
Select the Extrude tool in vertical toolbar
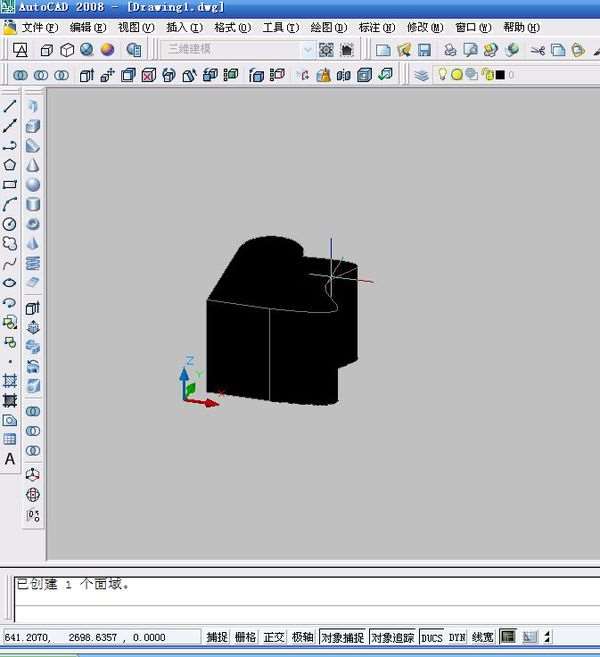point(33,308)
